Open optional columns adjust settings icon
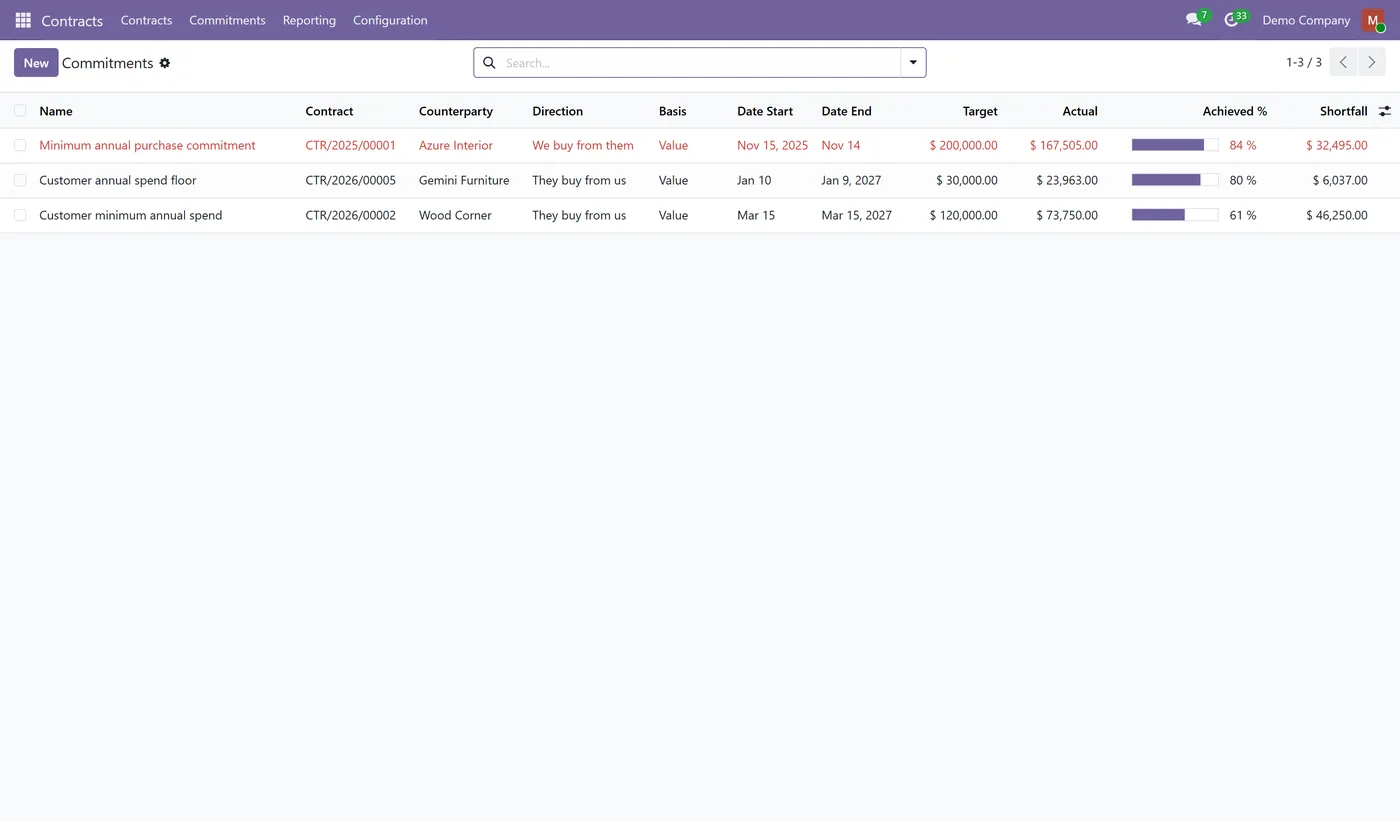The image size is (1400, 822). [x=1385, y=111]
